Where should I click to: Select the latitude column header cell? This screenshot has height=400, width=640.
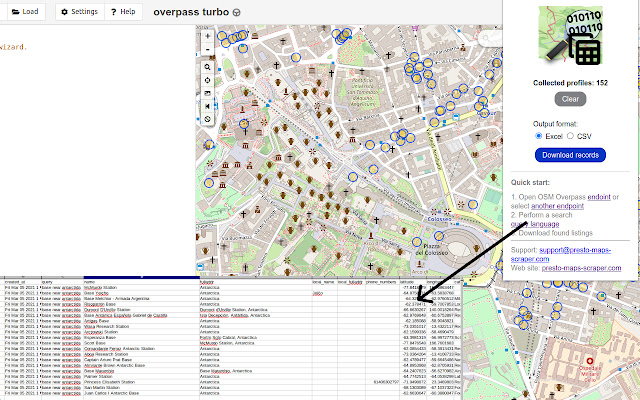pyautogui.click(x=413, y=282)
